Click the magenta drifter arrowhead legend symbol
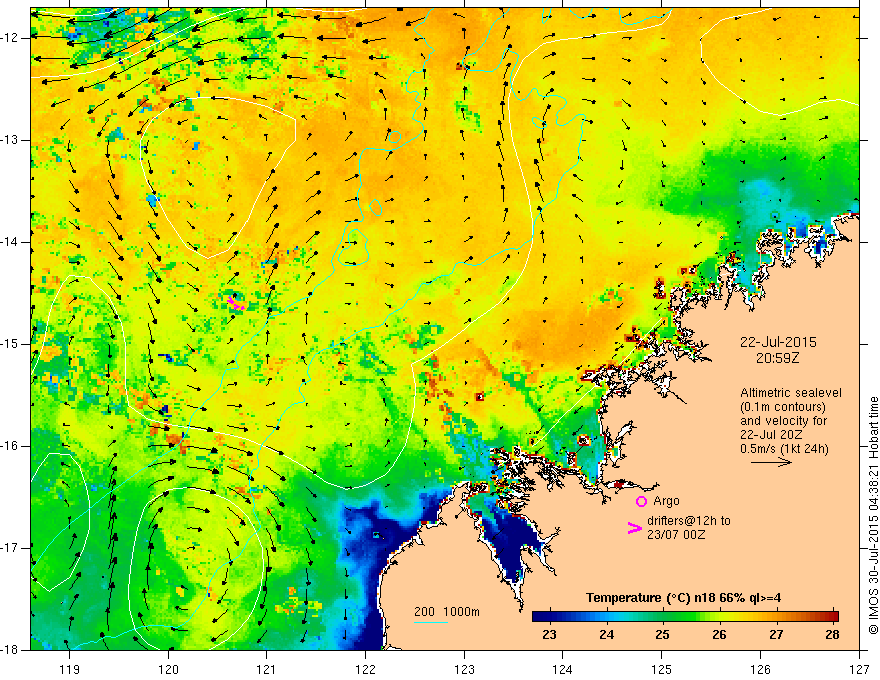 click(635, 528)
